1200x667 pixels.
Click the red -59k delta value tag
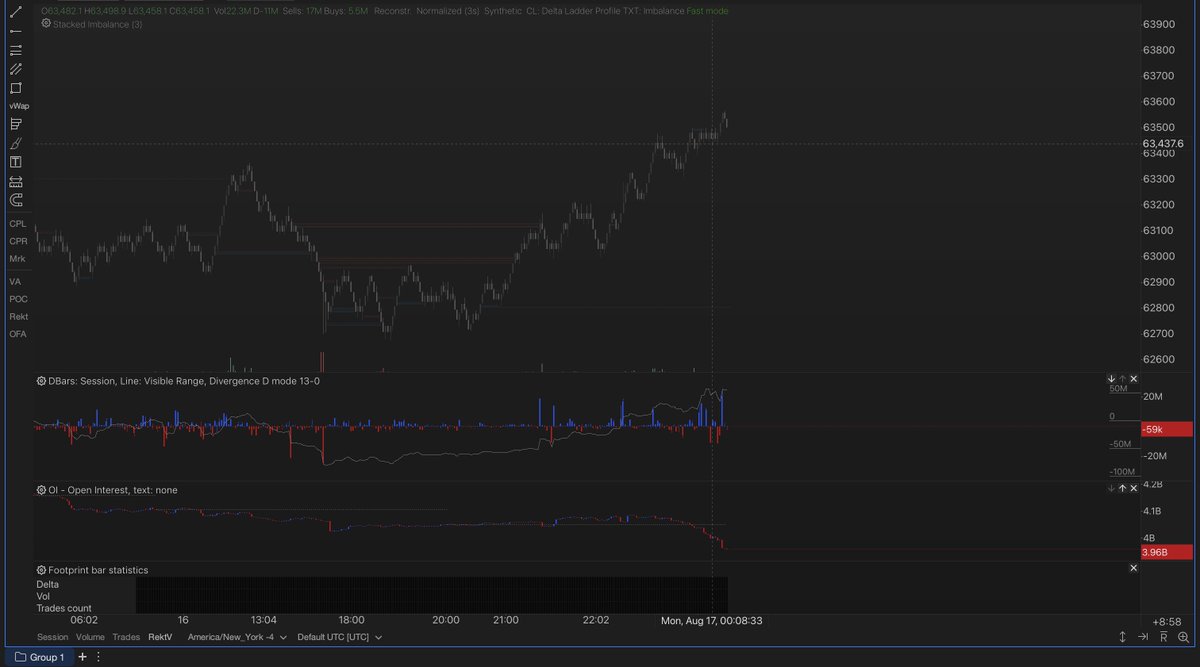click(1167, 429)
